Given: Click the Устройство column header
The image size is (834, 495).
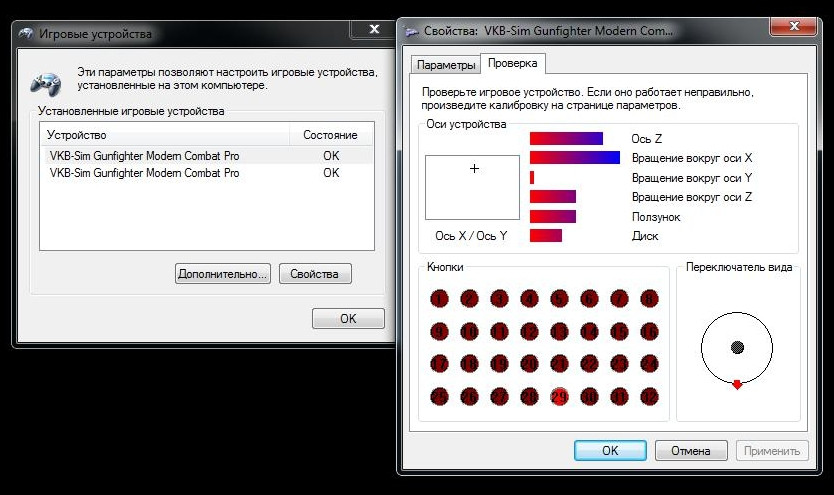Looking at the screenshot, I should [x=165, y=135].
